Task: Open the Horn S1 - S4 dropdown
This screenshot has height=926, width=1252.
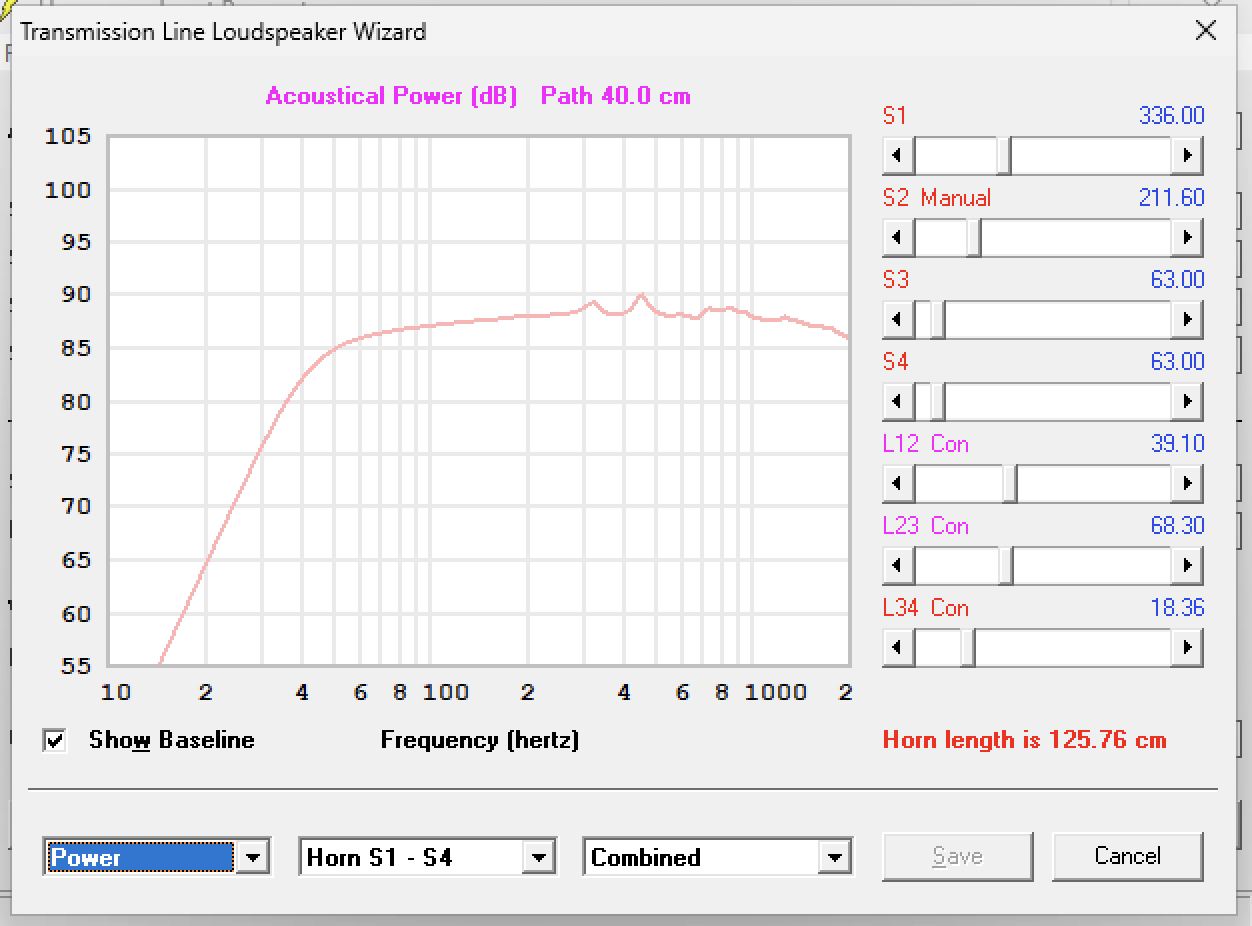Action: click(538, 857)
